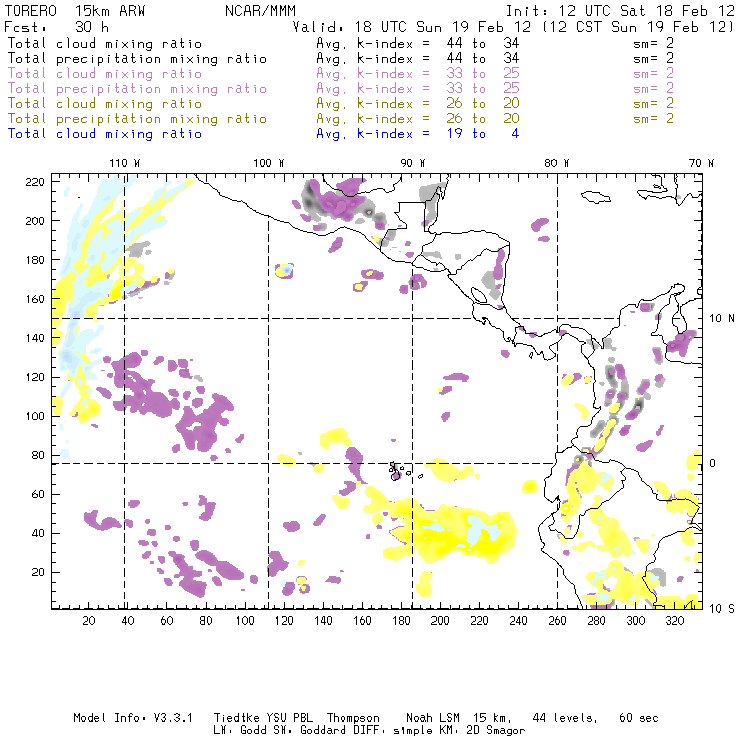Click the '320' x-axis grid label
The width and height of the screenshot is (740, 740).
coord(674,621)
